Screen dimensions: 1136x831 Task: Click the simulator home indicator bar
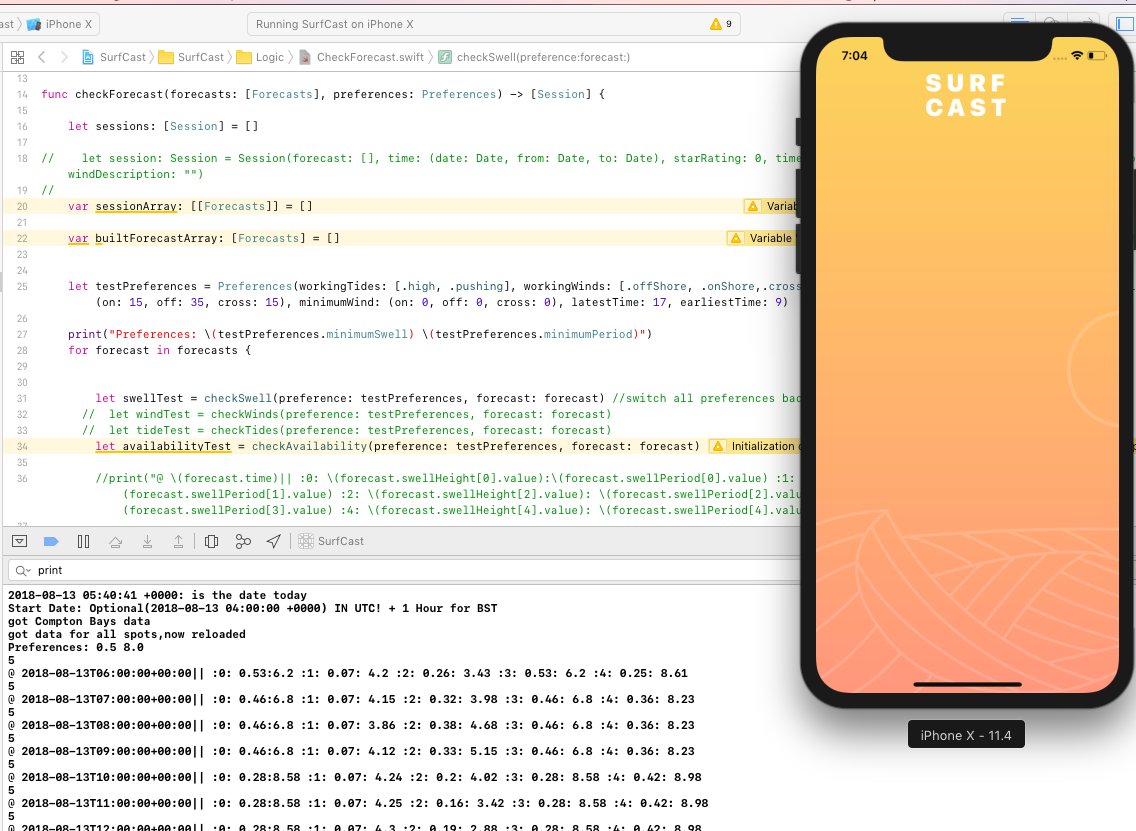pyautogui.click(x=967, y=684)
